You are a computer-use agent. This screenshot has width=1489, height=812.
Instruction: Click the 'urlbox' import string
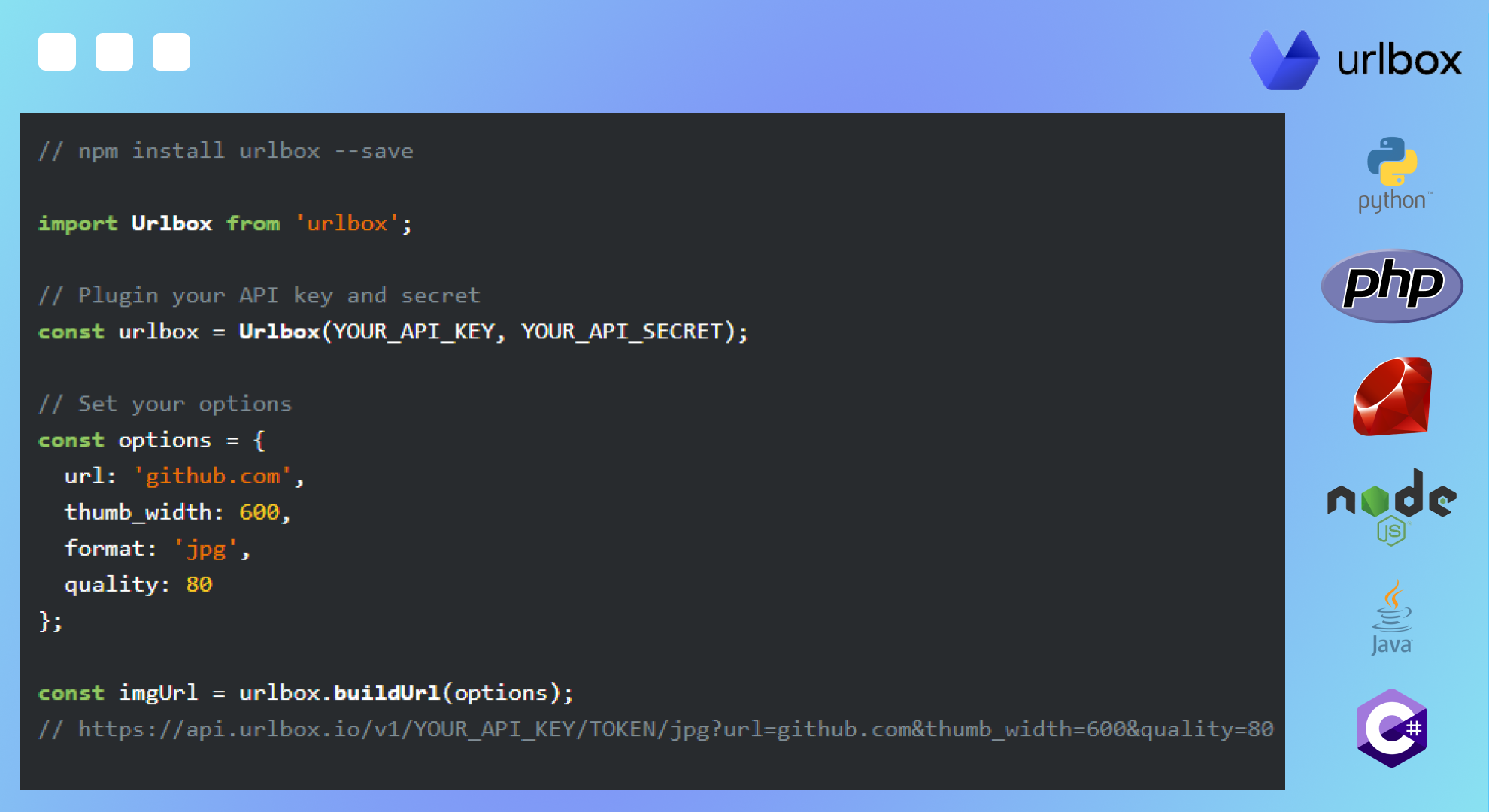(347, 223)
